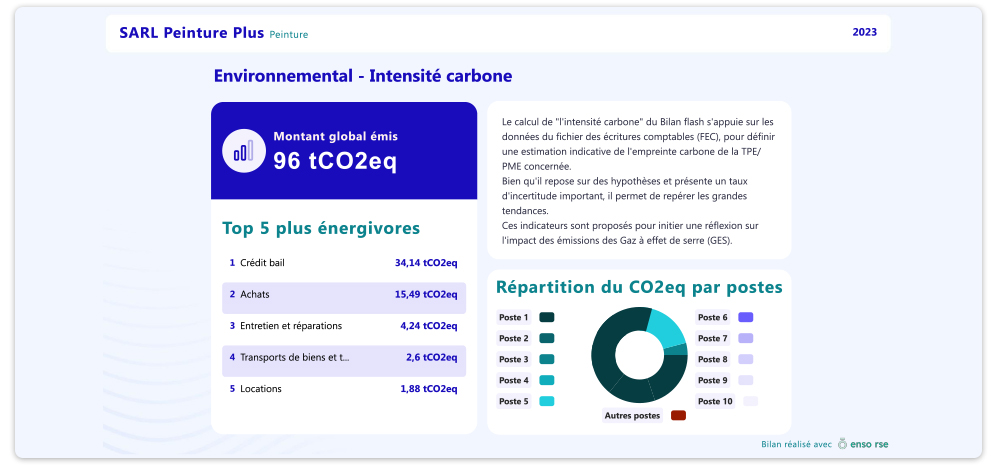
Task: Toggle the Poste 8 legend label
Action: 712,359
